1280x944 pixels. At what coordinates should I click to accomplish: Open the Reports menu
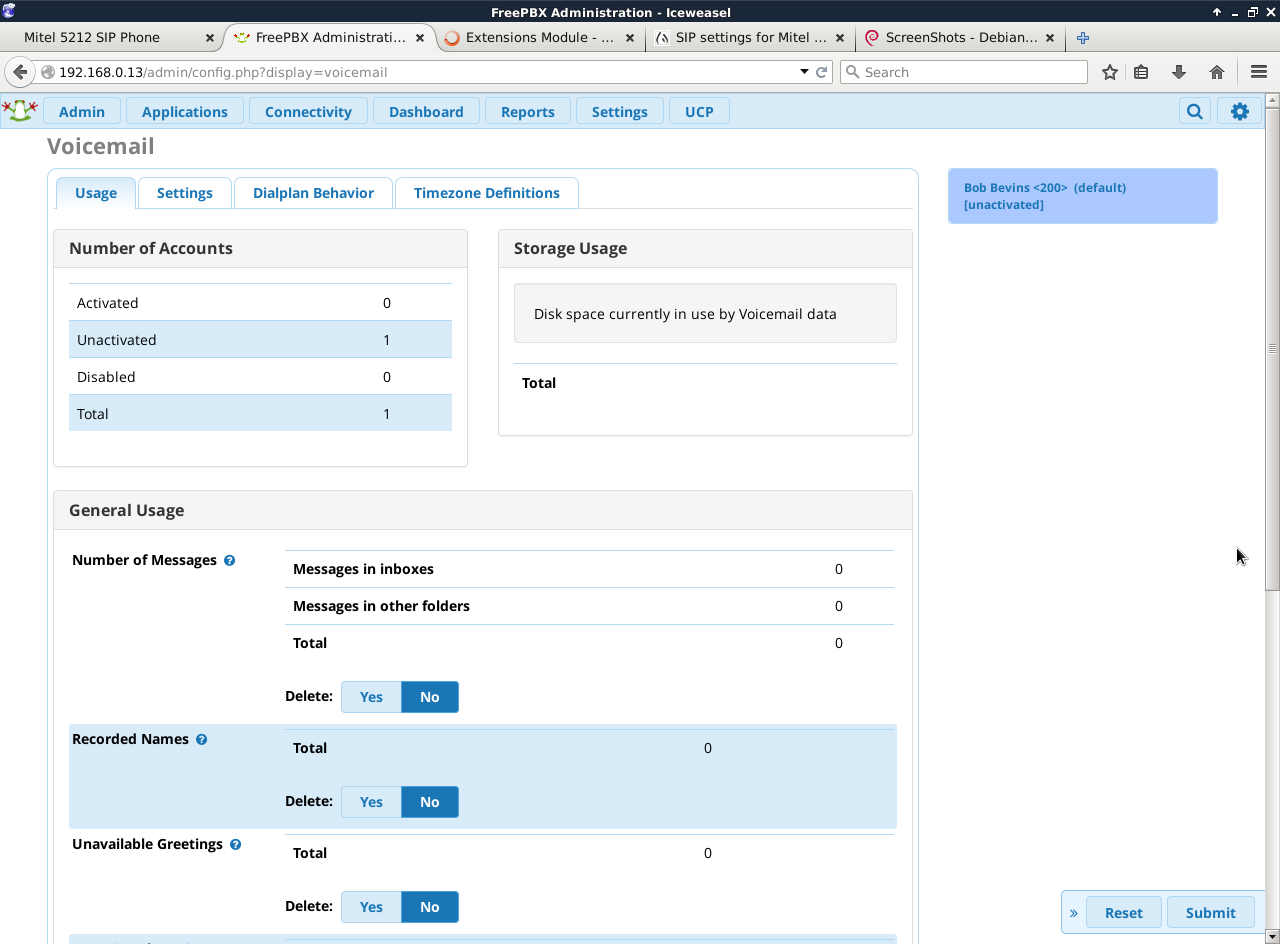[528, 111]
